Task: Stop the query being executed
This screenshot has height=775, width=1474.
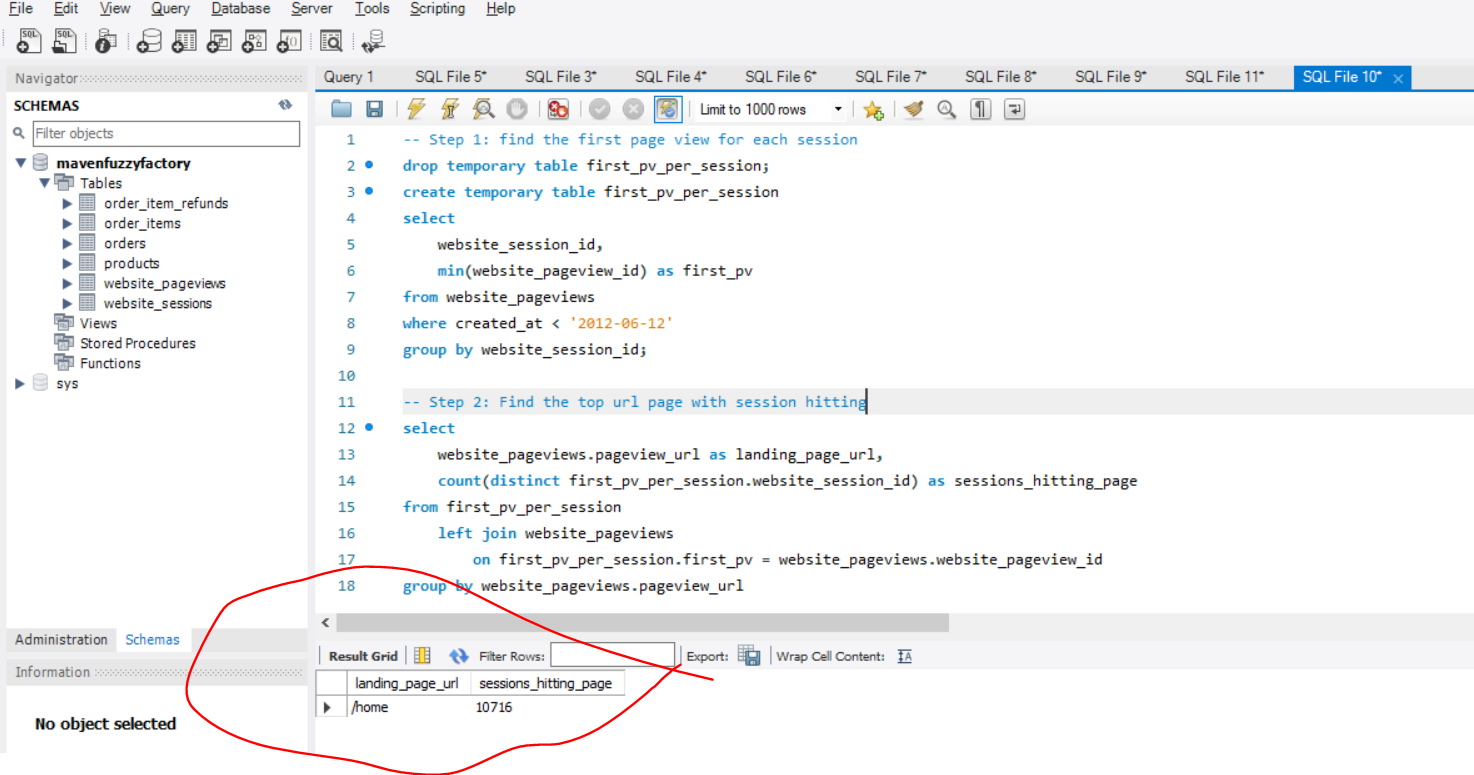Action: (516, 109)
